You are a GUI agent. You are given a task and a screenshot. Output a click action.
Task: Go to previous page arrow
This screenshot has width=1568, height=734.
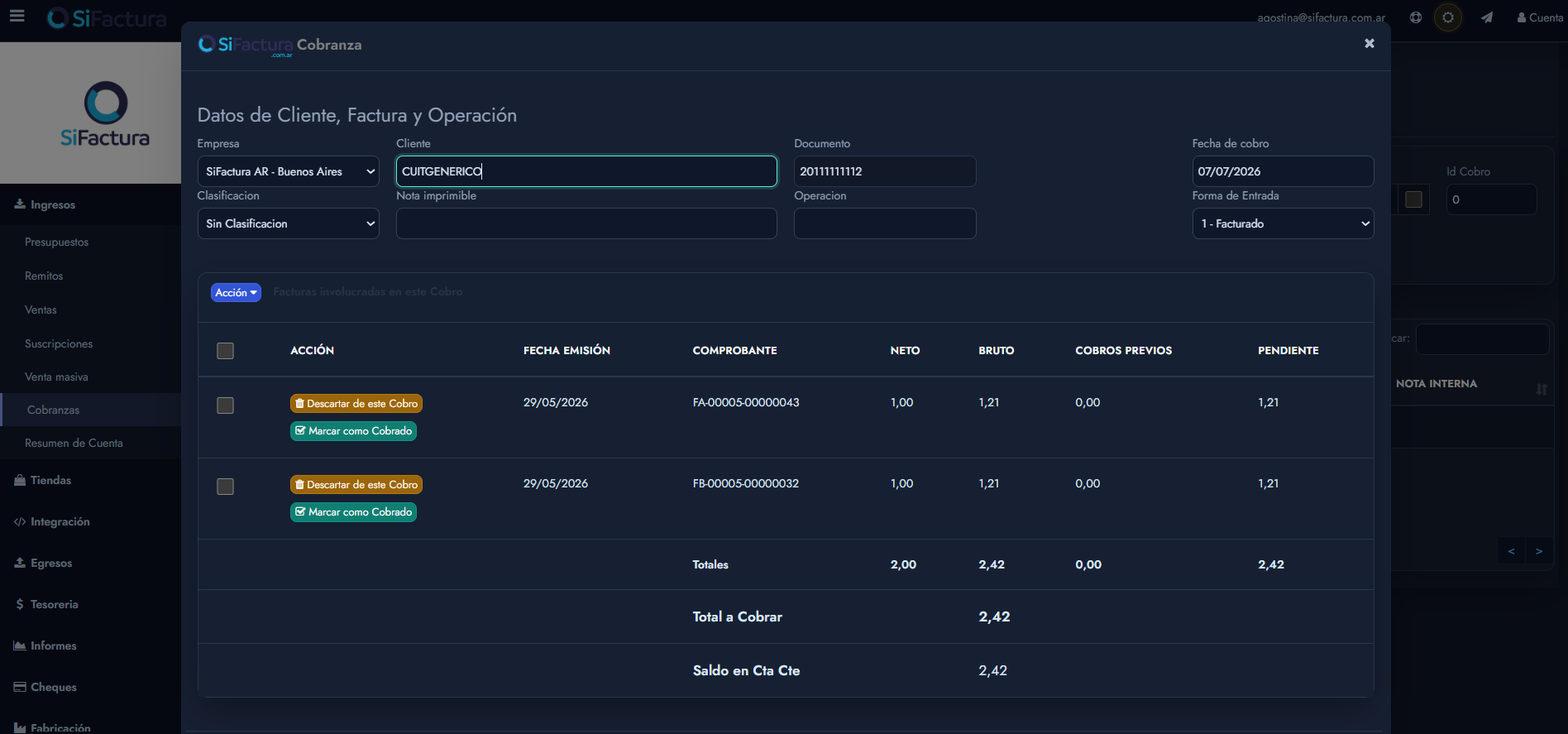pyautogui.click(x=1511, y=551)
